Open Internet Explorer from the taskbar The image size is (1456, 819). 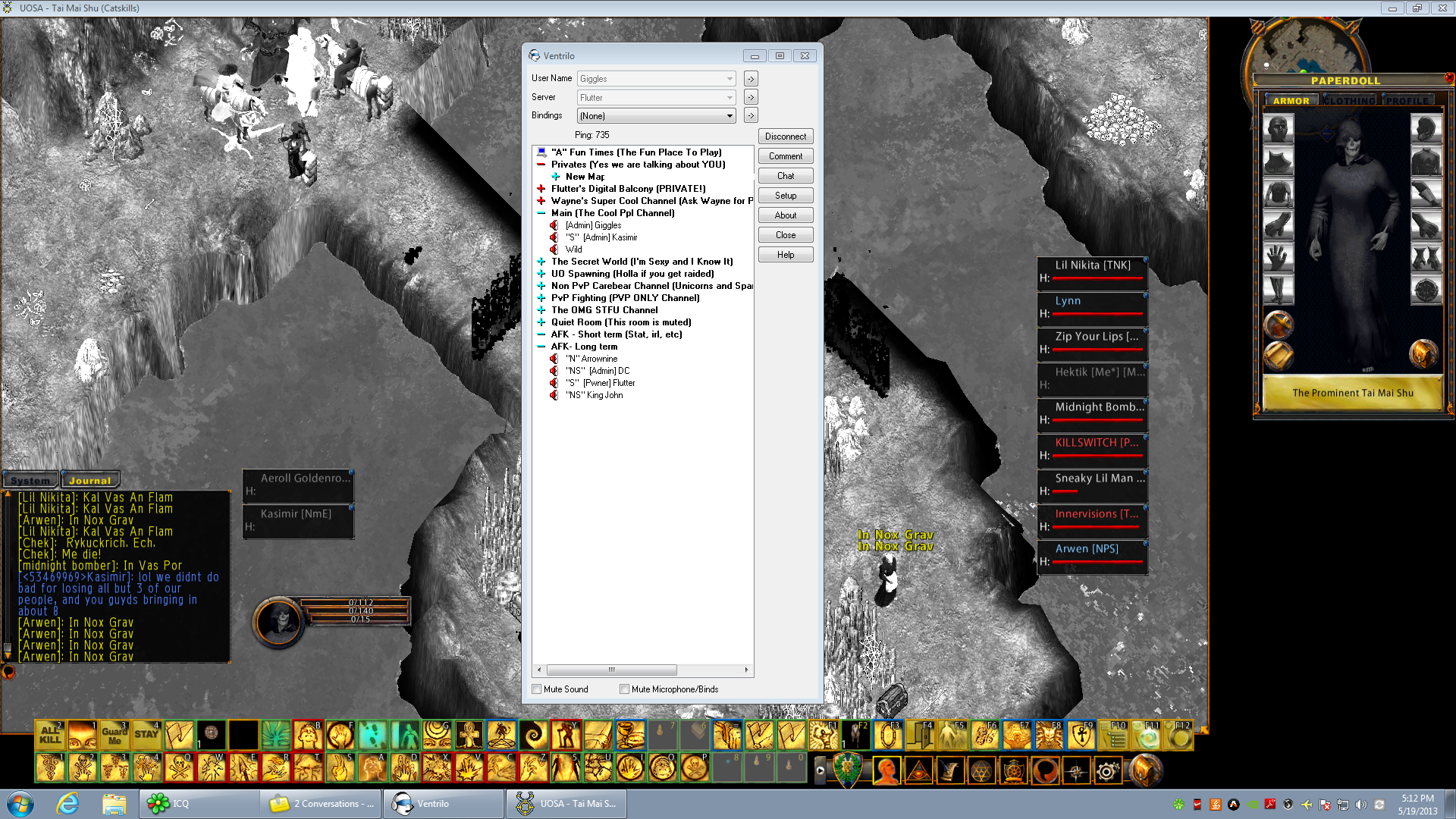68,804
